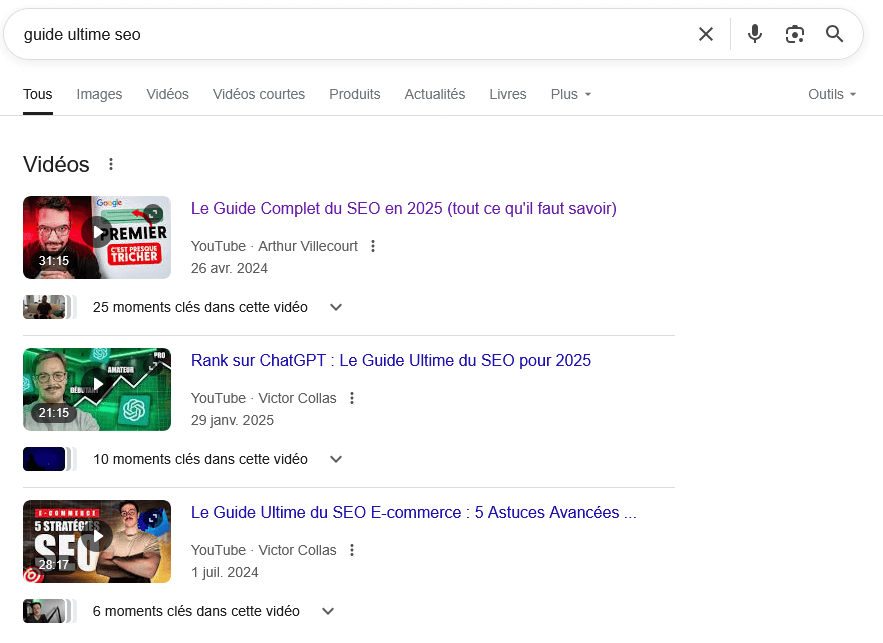
Task: Switch to the Vidéos tab
Action: (167, 94)
